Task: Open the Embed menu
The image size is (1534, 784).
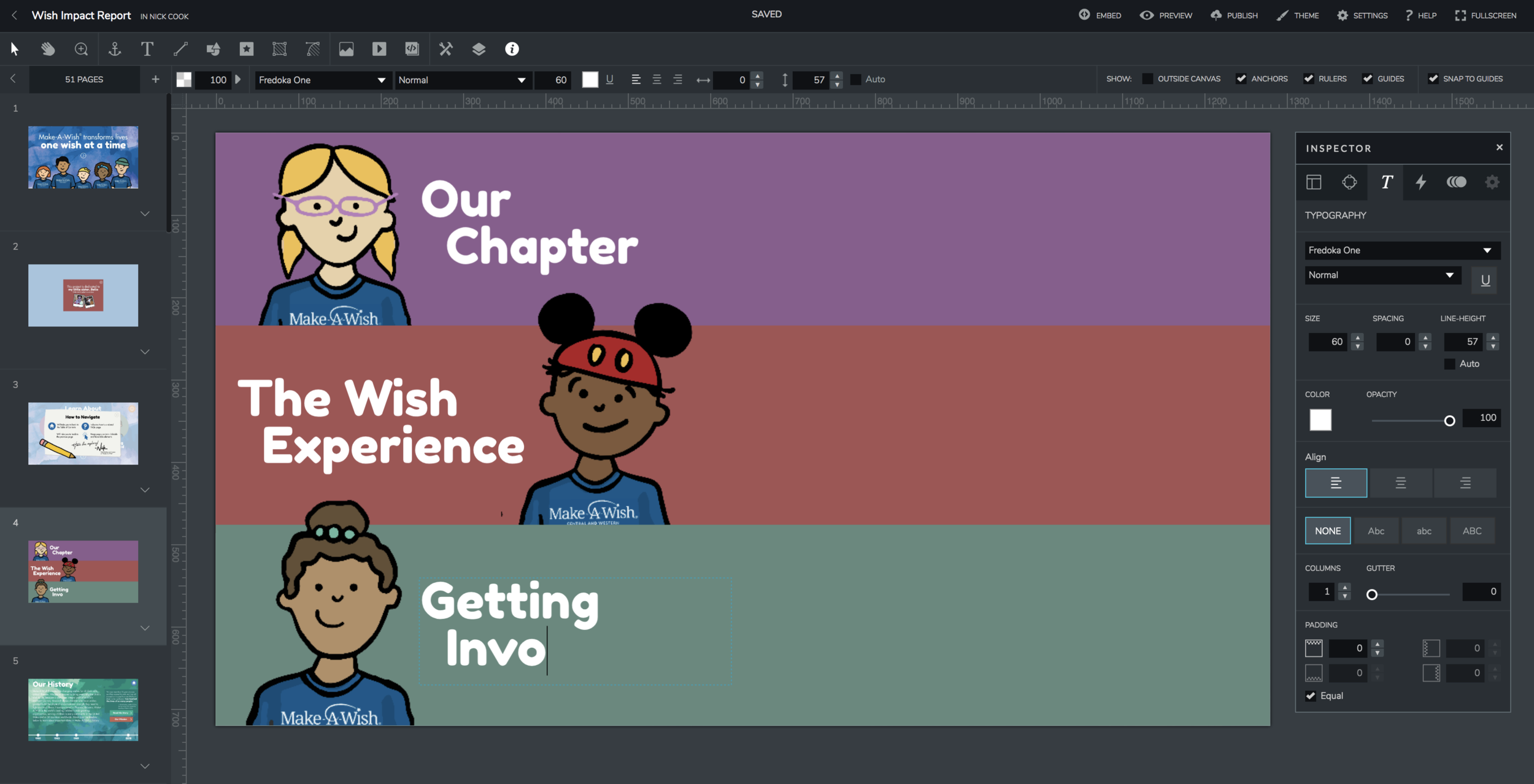Action: [1100, 15]
